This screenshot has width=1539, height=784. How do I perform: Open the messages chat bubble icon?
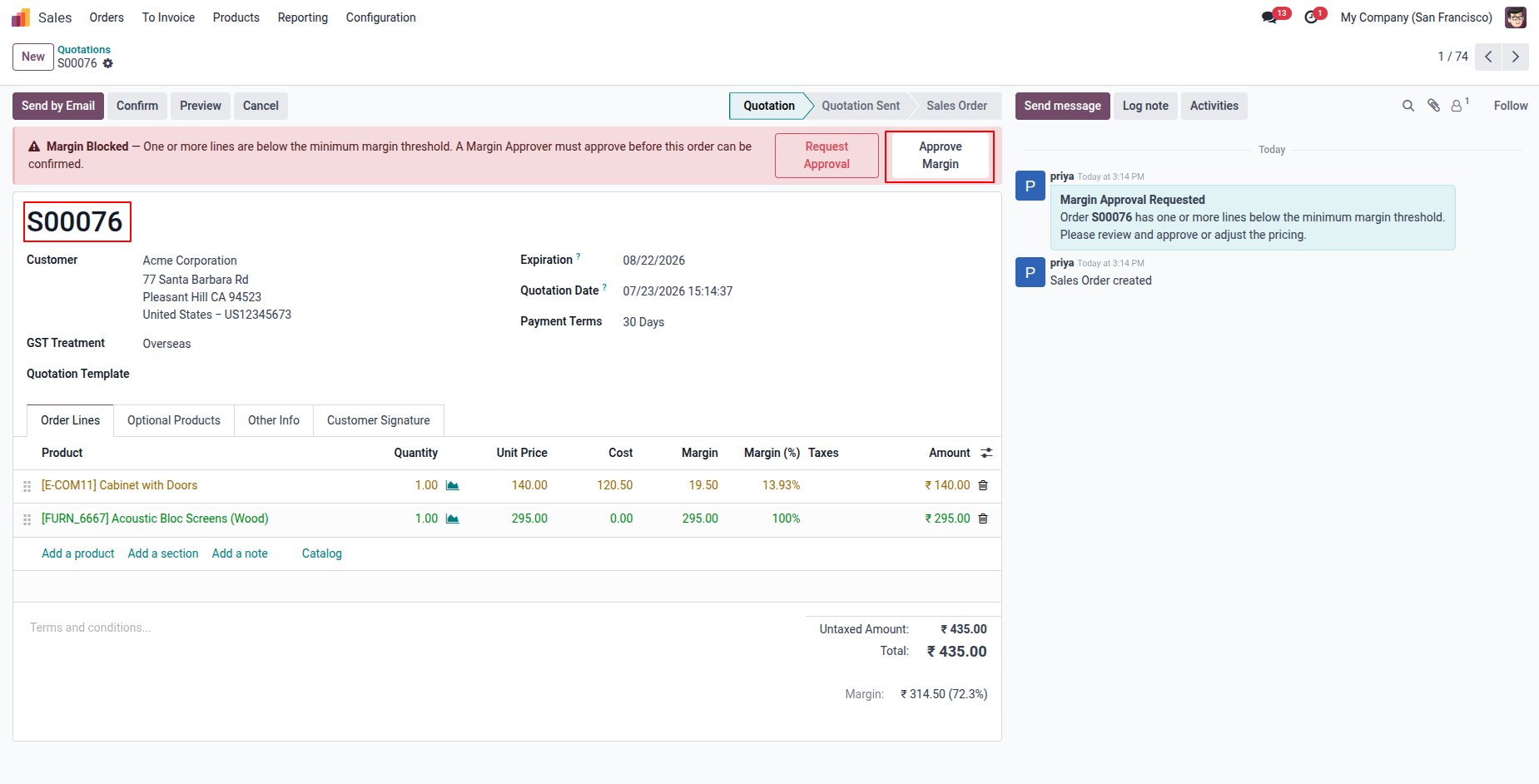(1268, 17)
